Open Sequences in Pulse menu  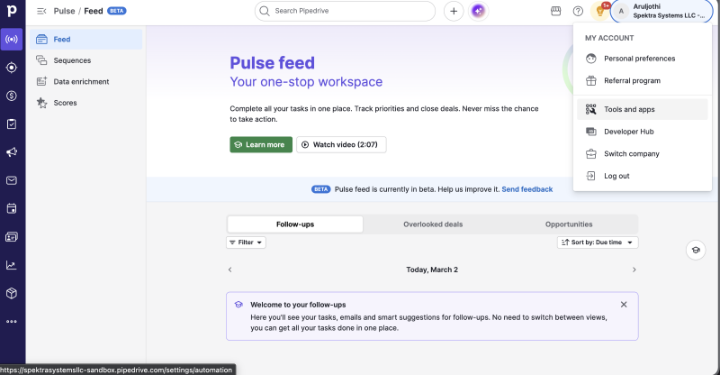(x=86, y=61)
